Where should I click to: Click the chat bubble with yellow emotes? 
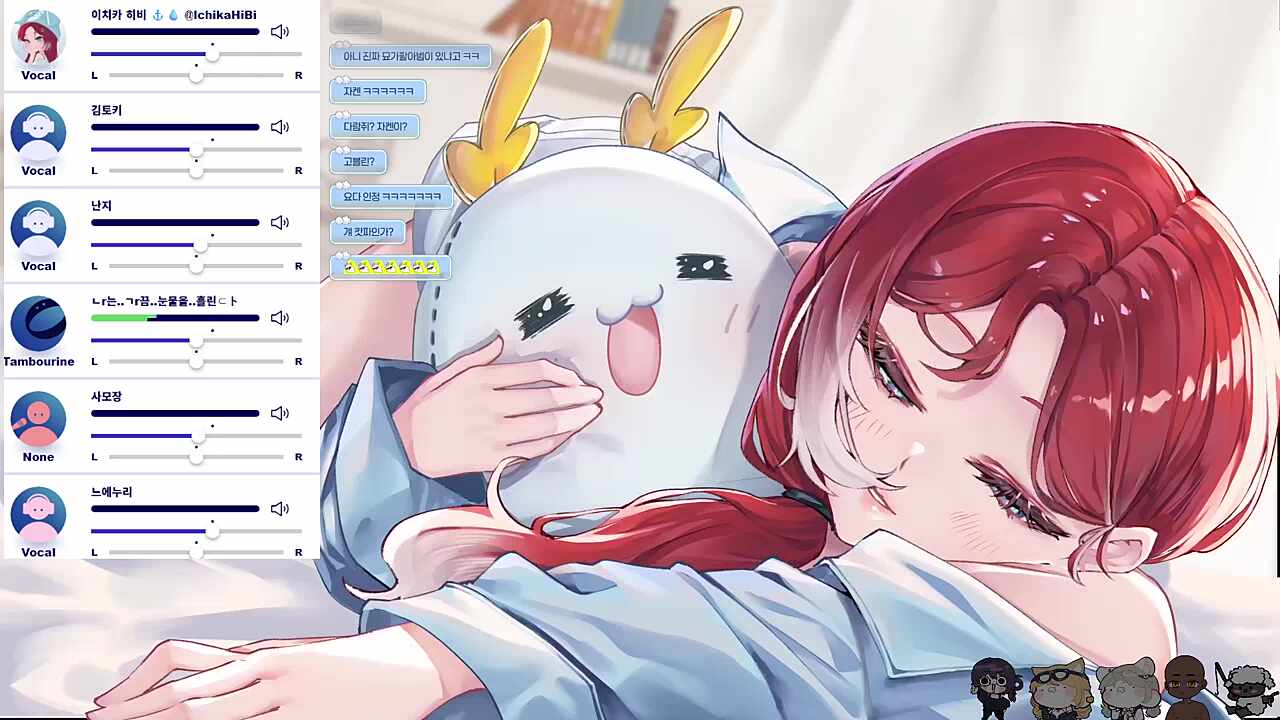(391, 267)
